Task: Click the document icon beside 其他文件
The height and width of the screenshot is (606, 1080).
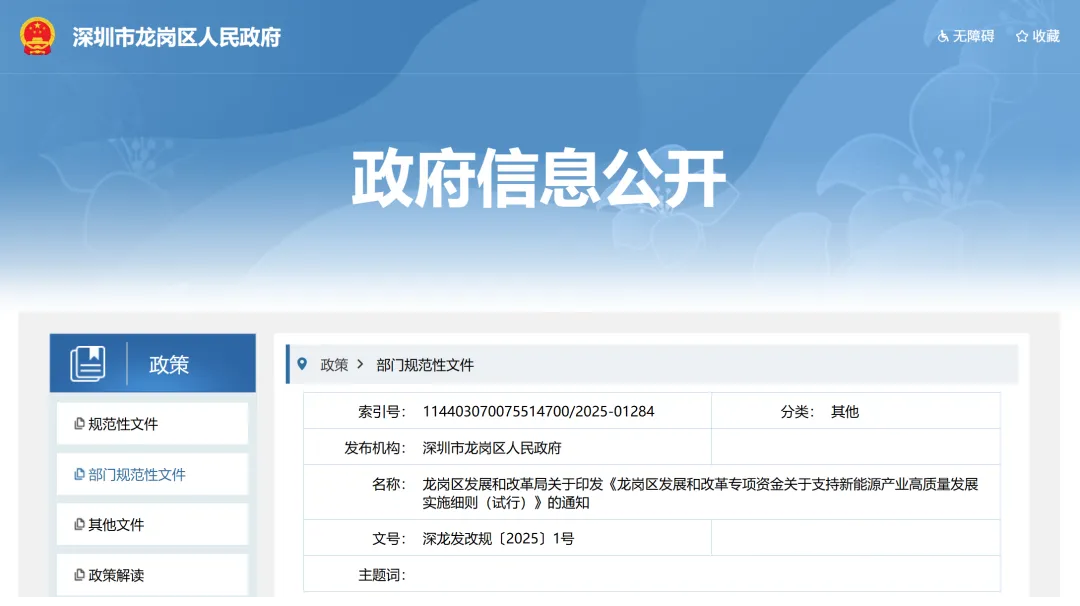Action: [79, 525]
